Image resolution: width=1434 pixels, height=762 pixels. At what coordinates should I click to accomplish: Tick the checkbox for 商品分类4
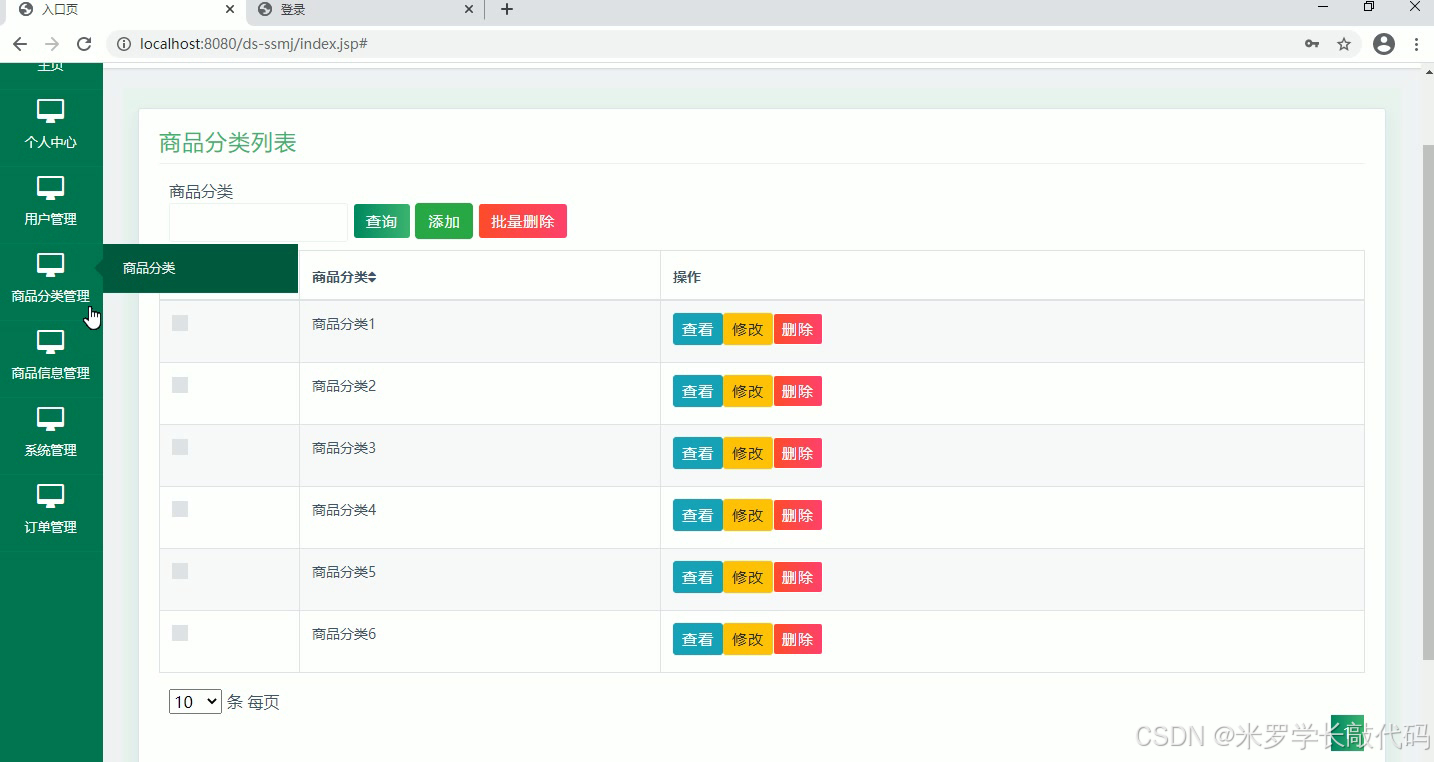pyautogui.click(x=180, y=509)
